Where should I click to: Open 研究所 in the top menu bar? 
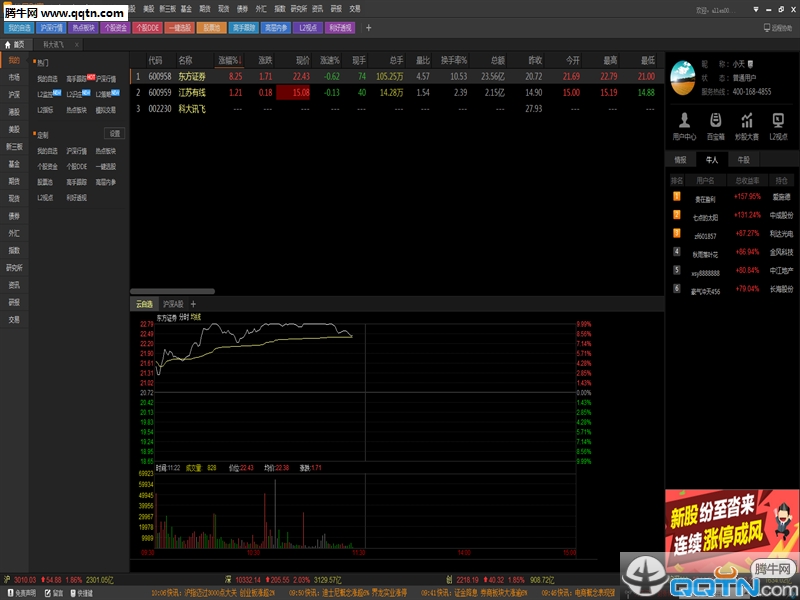299,9
